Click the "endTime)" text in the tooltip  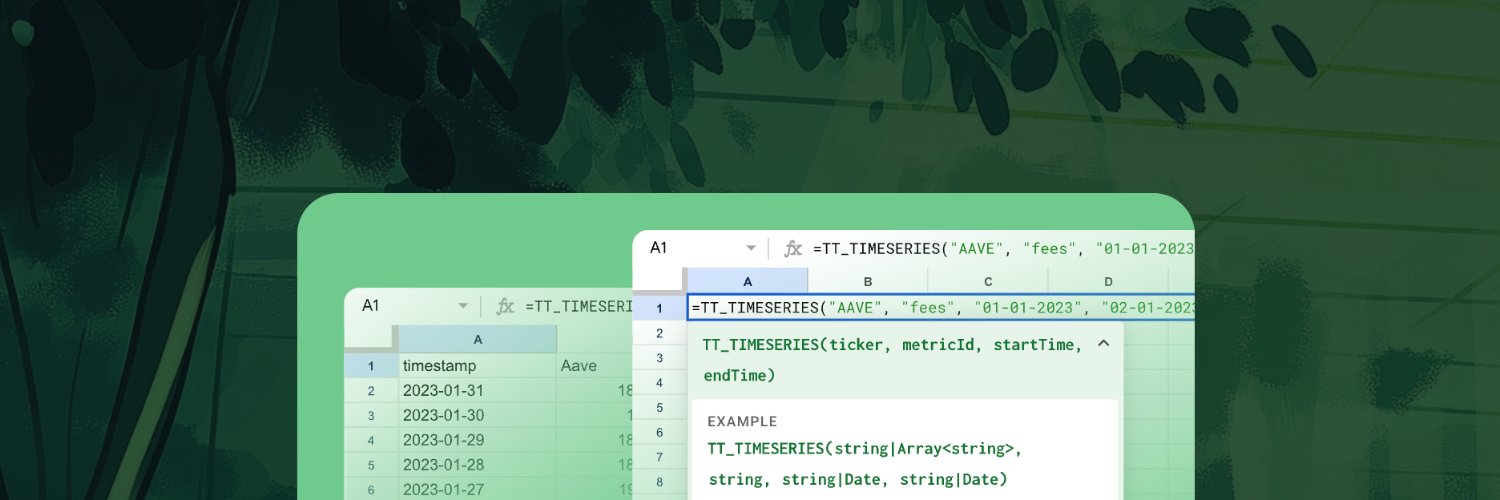738,376
